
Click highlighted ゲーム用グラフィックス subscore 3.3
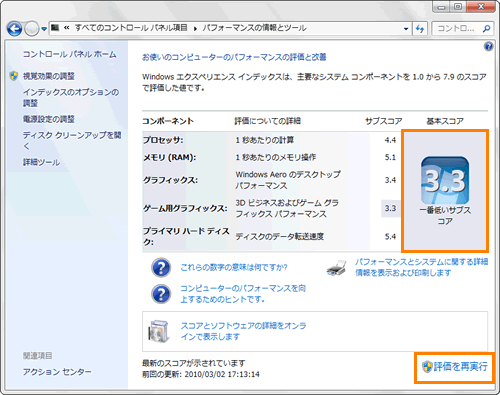tap(390, 208)
